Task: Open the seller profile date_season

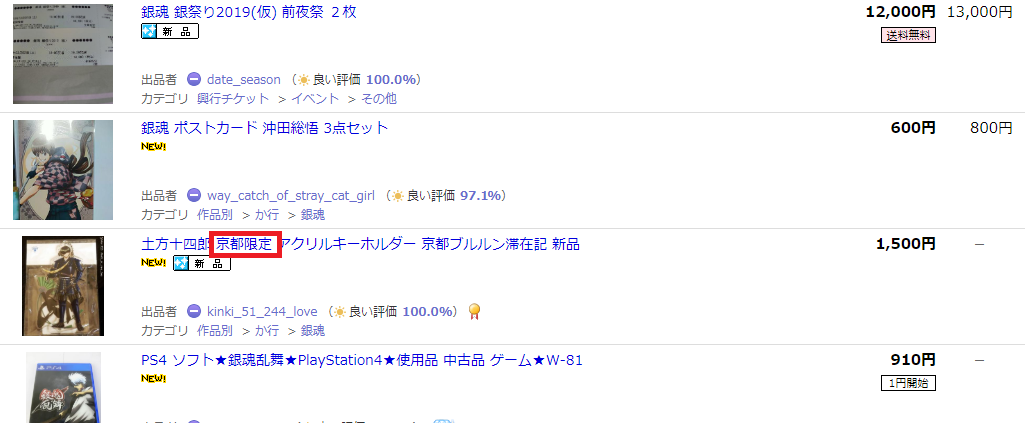Action: pyautogui.click(x=244, y=80)
